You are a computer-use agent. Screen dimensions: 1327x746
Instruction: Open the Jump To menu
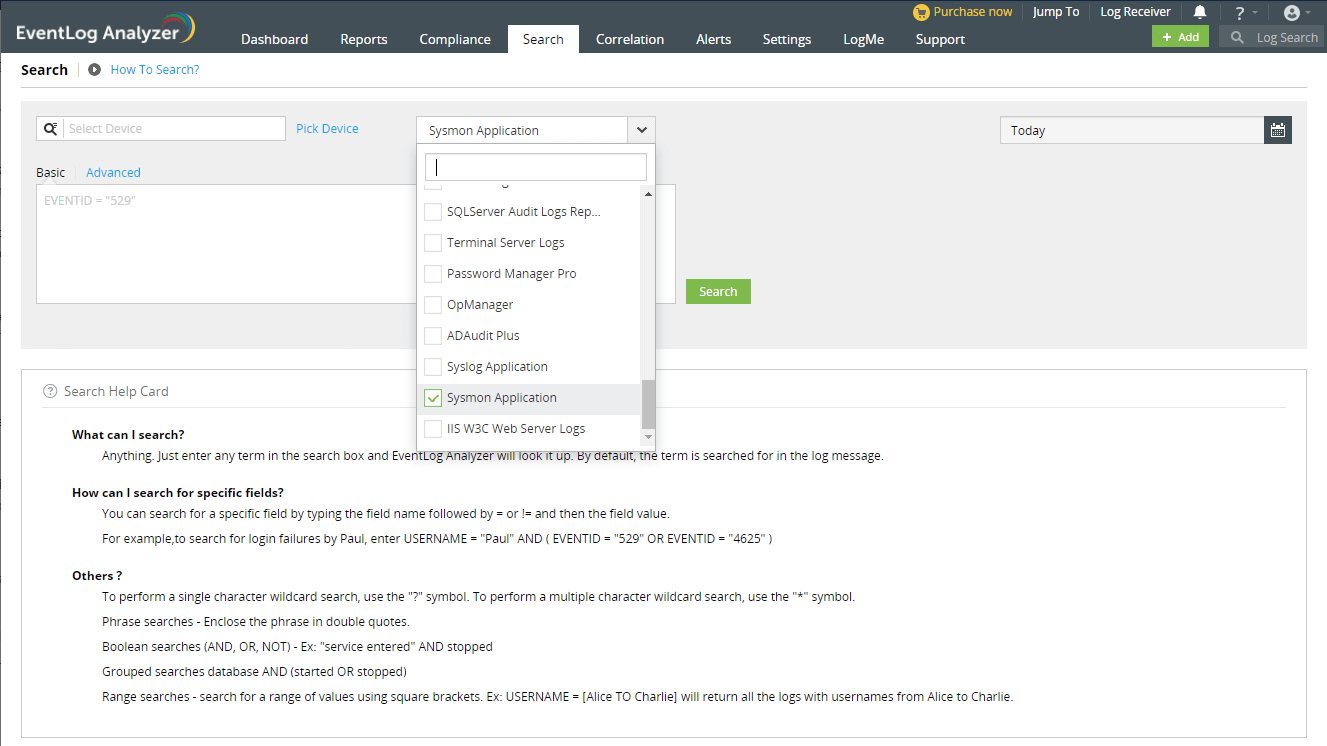click(x=1056, y=12)
